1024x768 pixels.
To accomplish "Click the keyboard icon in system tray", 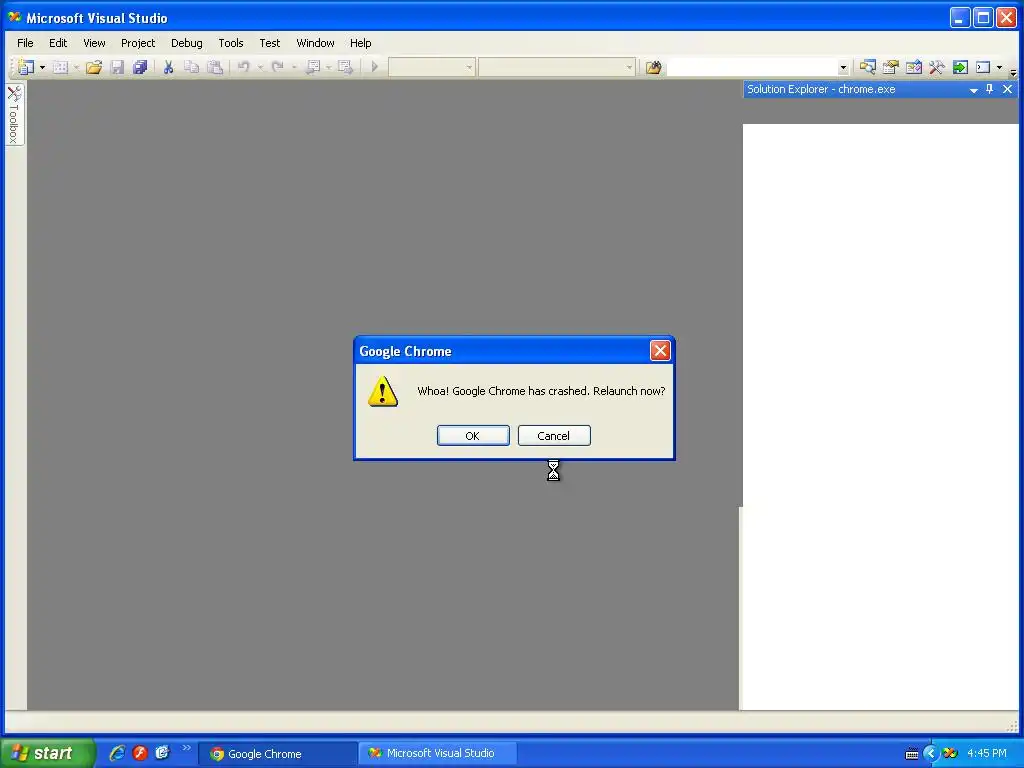I will [x=912, y=754].
